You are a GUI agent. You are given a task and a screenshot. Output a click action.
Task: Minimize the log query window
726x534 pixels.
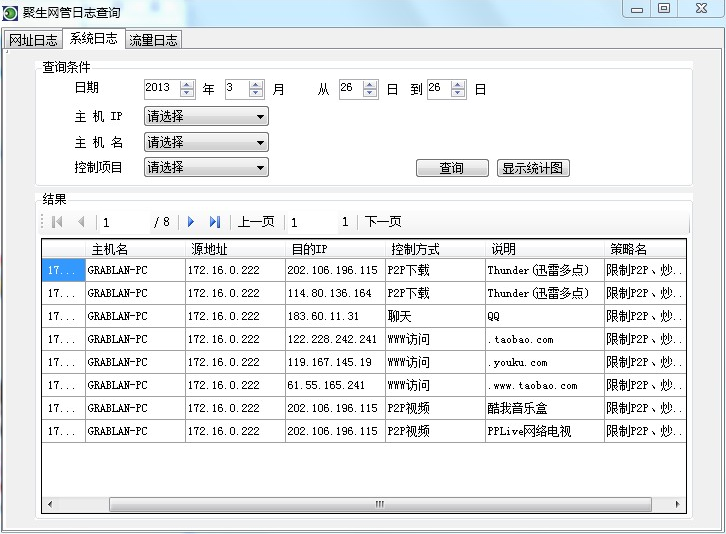pyautogui.click(x=637, y=9)
